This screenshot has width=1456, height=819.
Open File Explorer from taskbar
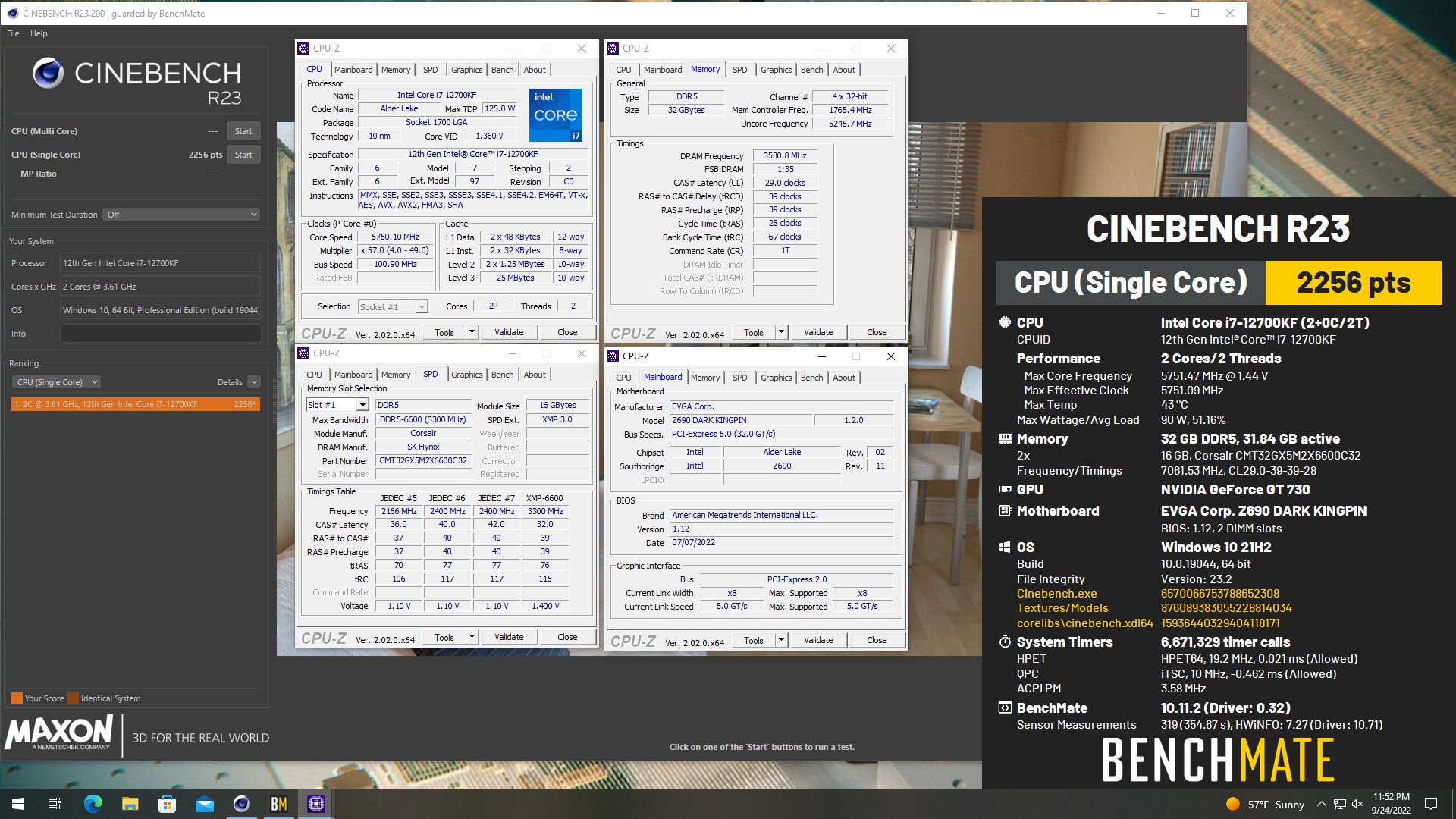coord(130,804)
